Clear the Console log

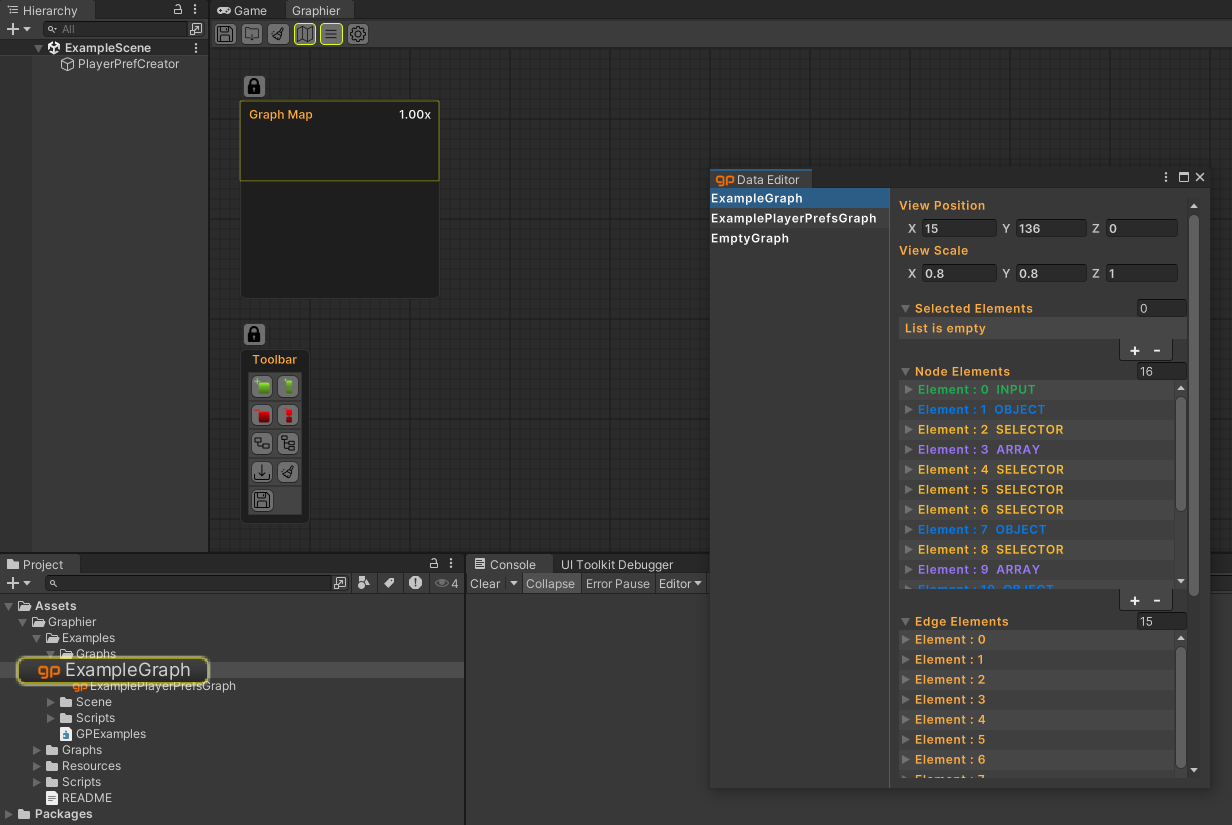(485, 584)
